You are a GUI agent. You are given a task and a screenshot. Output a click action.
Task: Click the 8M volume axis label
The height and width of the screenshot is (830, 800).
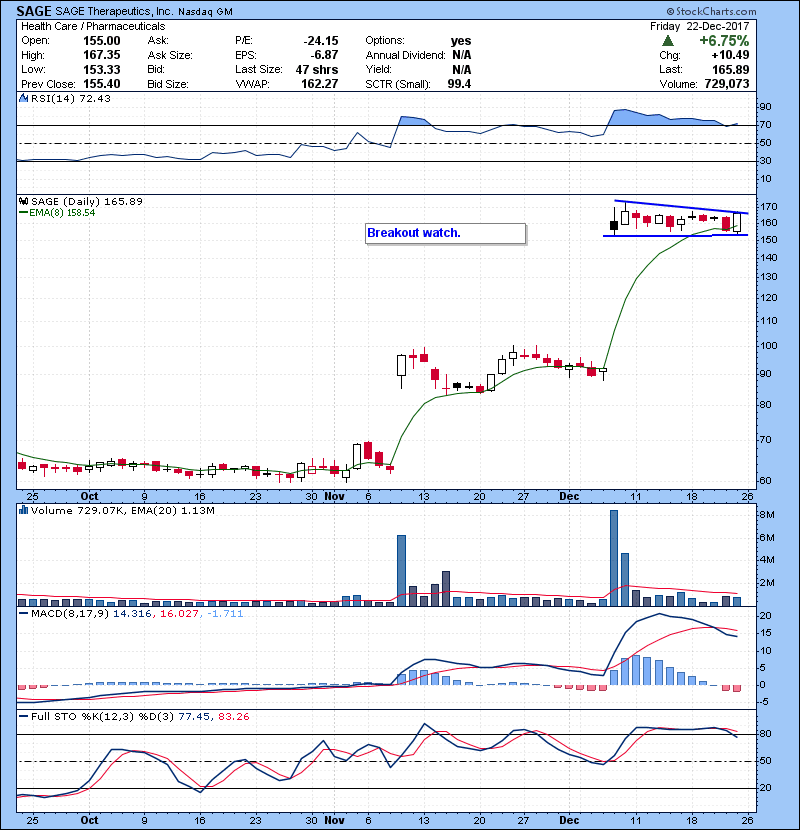[767, 515]
